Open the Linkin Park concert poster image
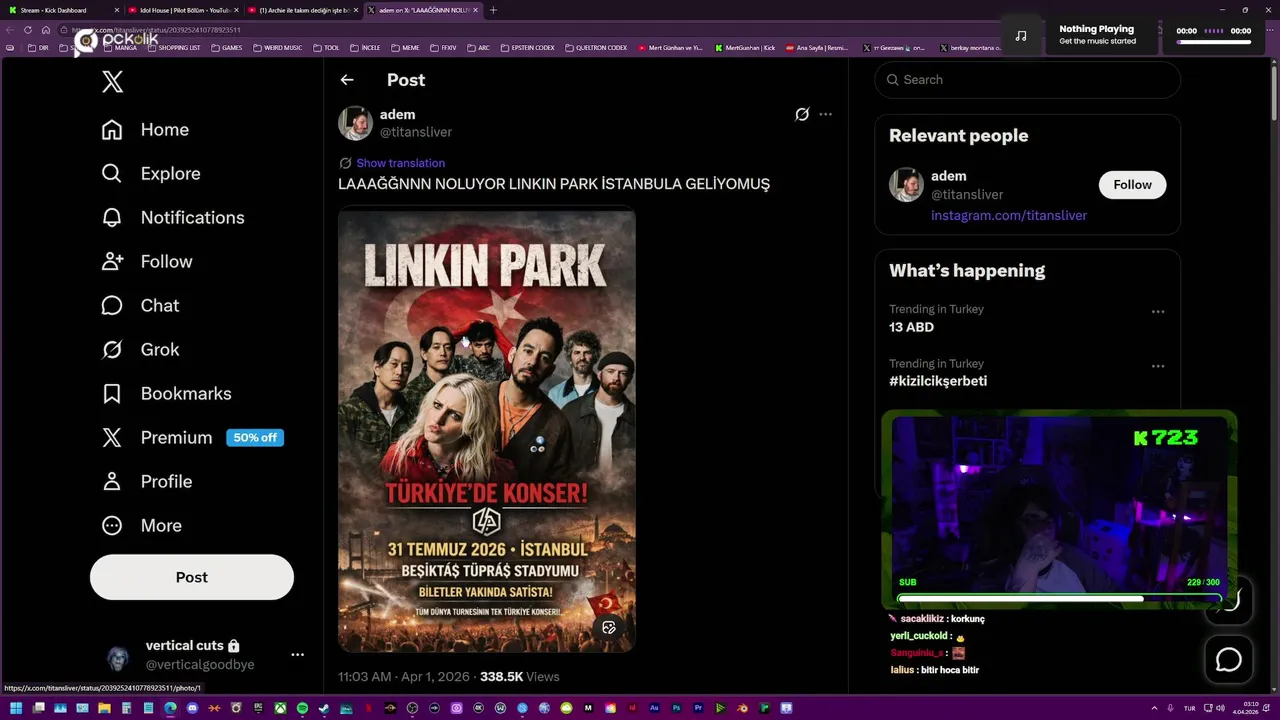 coord(487,430)
